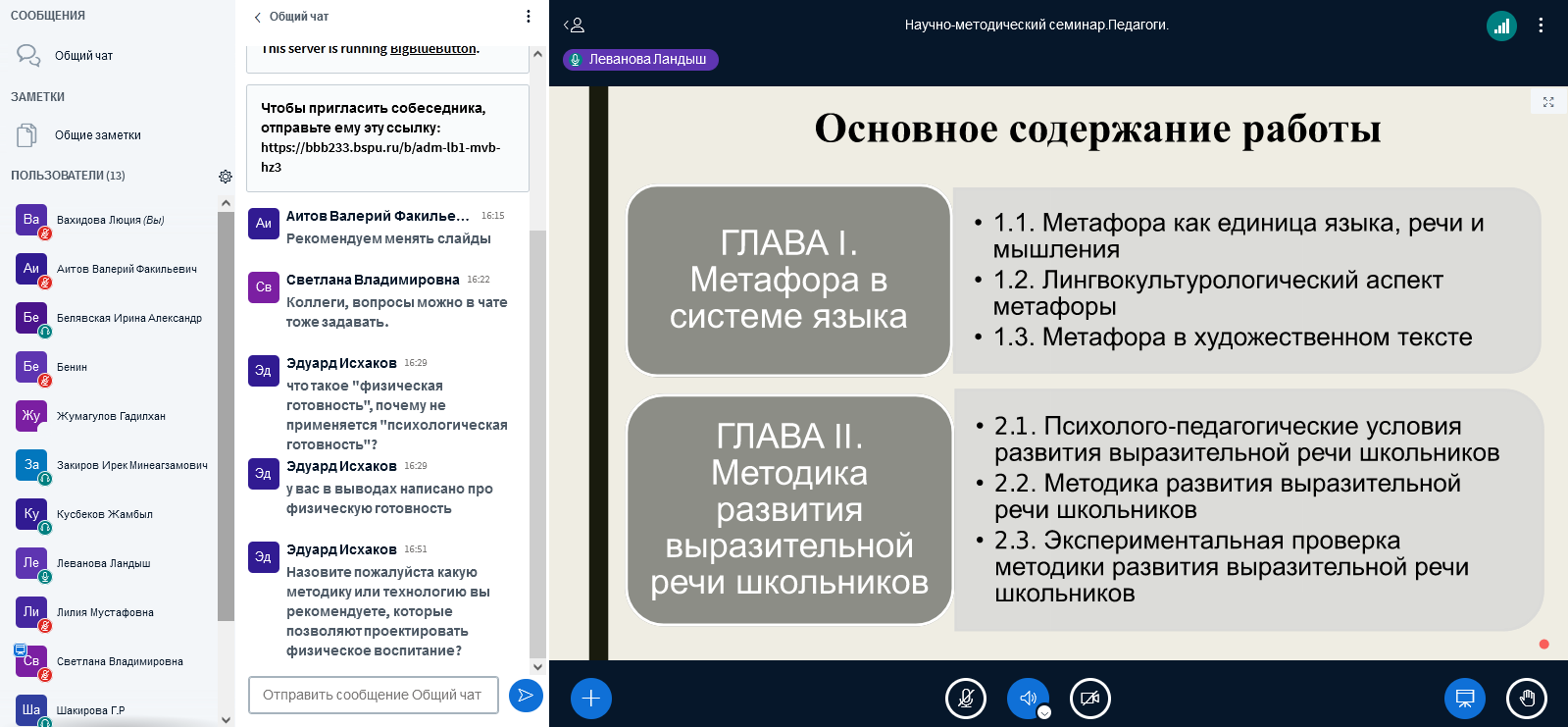Unmute the microphone button

965,699
